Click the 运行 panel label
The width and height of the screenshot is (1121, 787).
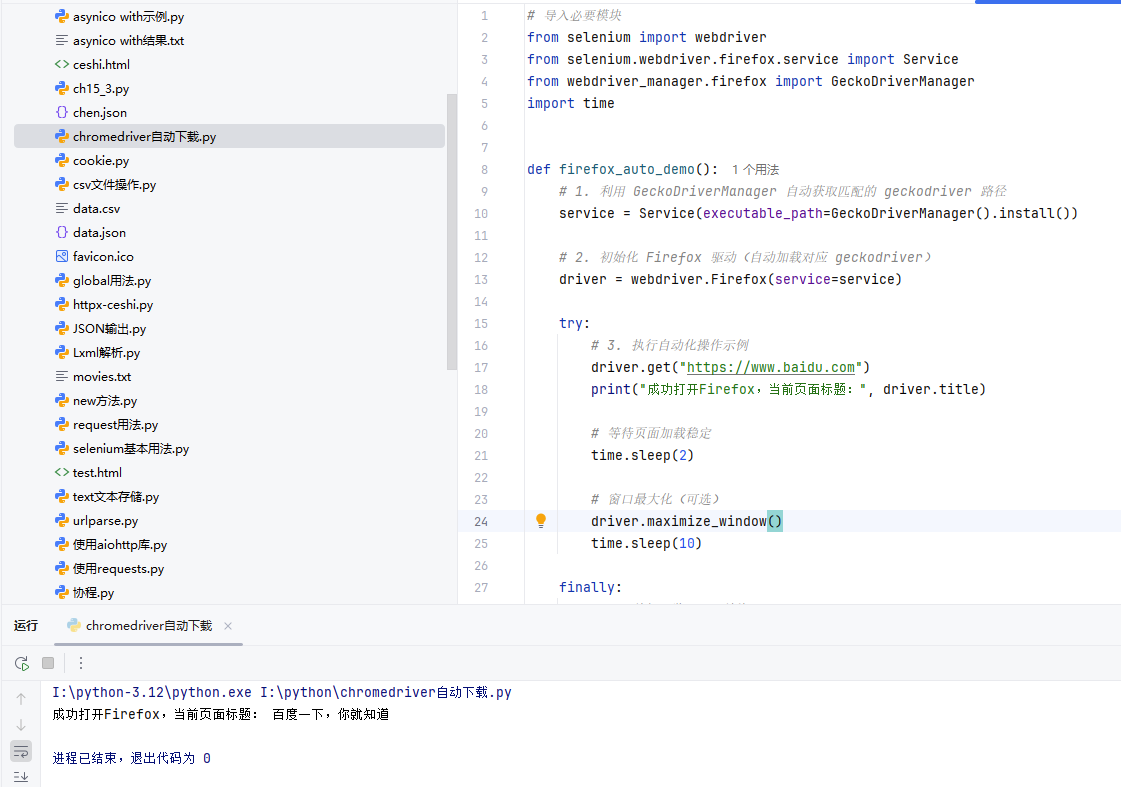26,626
